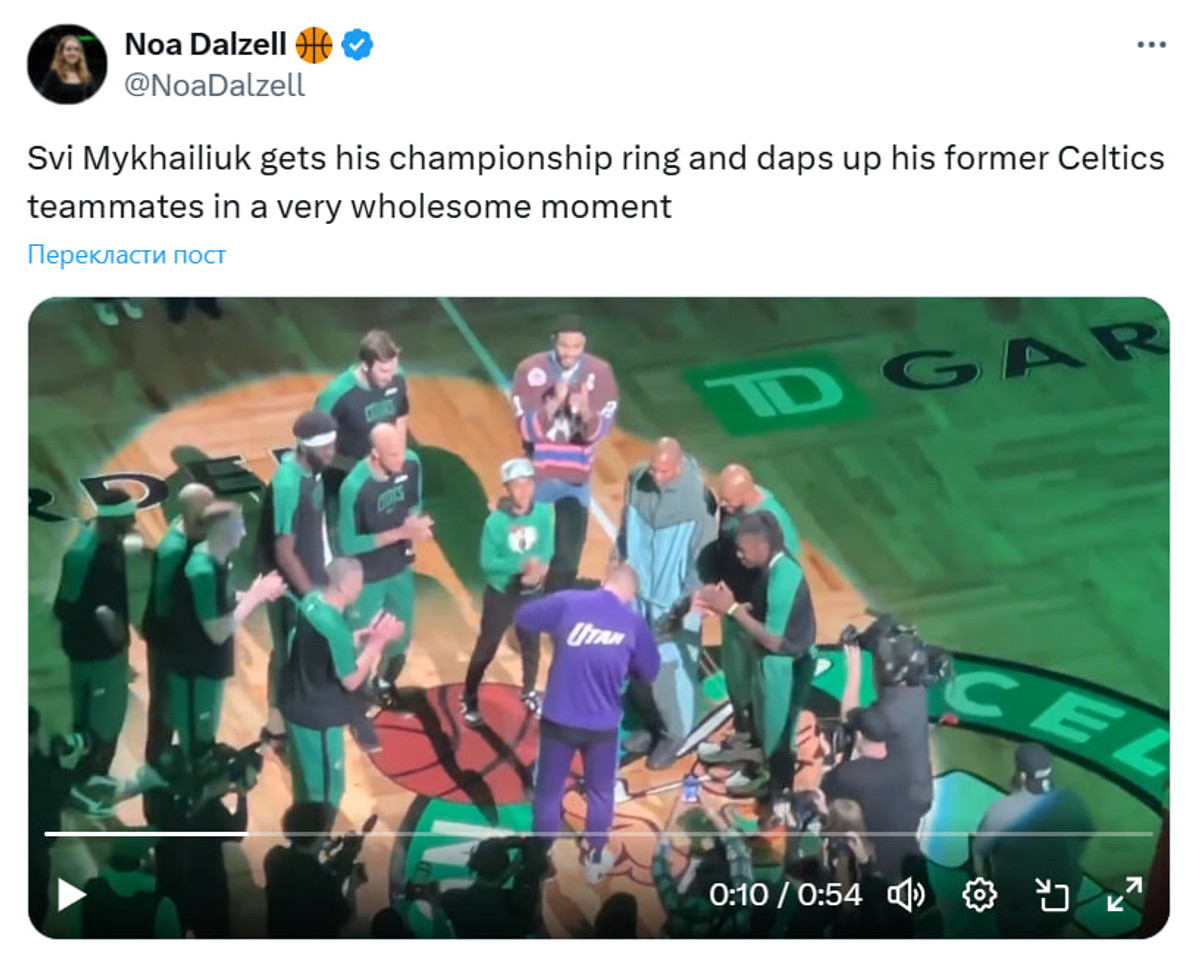Seek to unplayed section of video timeline
The width and height of the screenshot is (1200, 958).
click(700, 833)
